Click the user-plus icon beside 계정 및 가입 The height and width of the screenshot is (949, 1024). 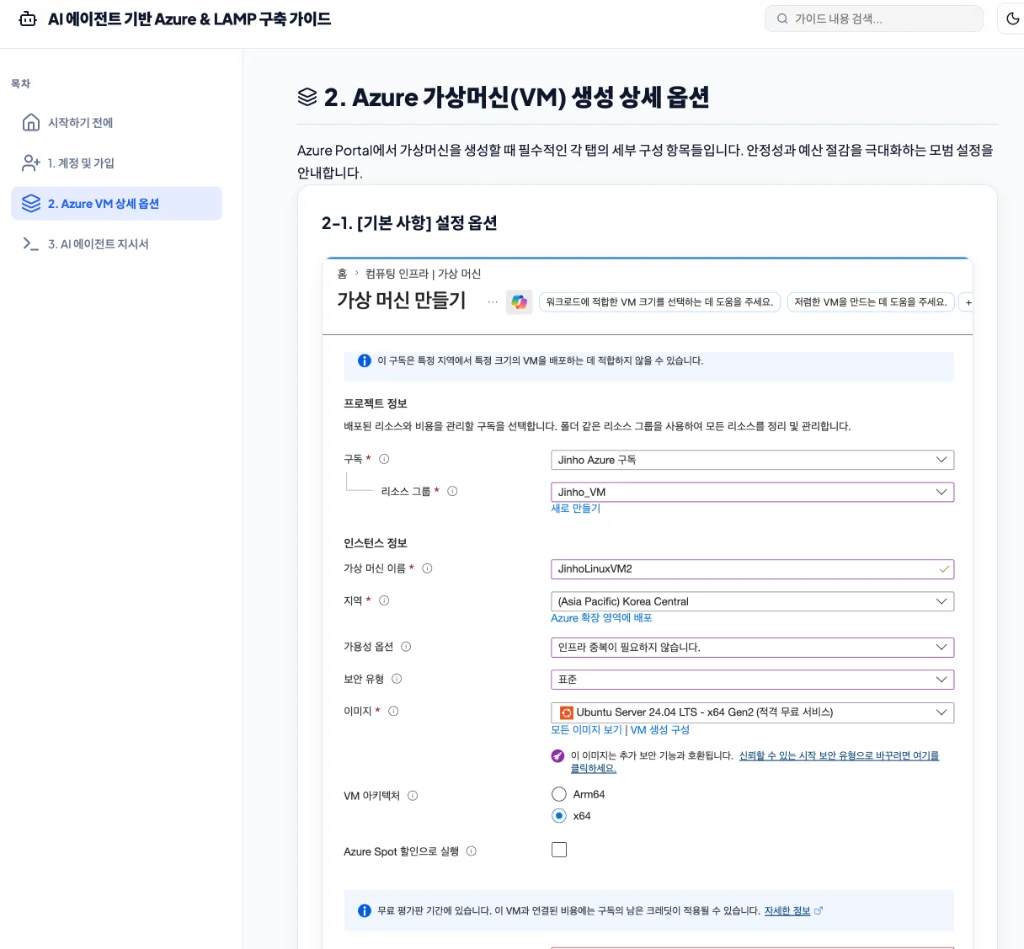point(31,163)
